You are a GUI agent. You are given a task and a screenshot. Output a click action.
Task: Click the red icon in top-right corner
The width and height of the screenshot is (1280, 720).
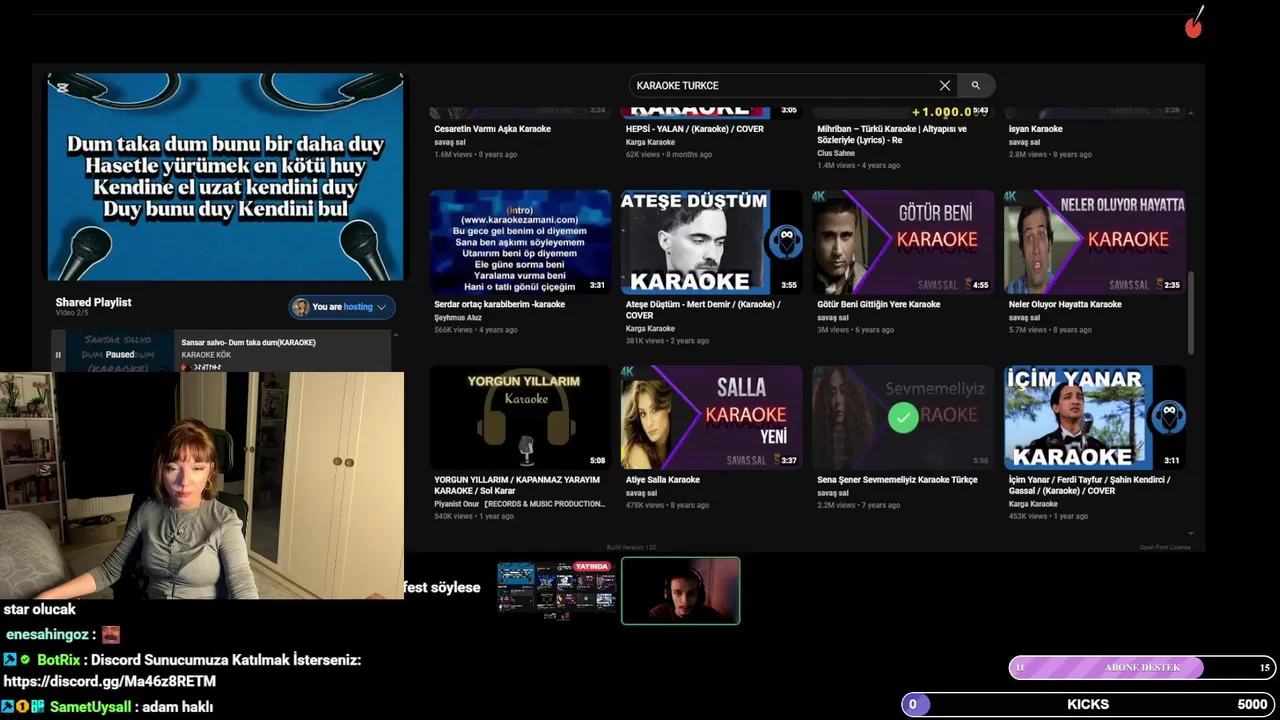(x=1194, y=23)
